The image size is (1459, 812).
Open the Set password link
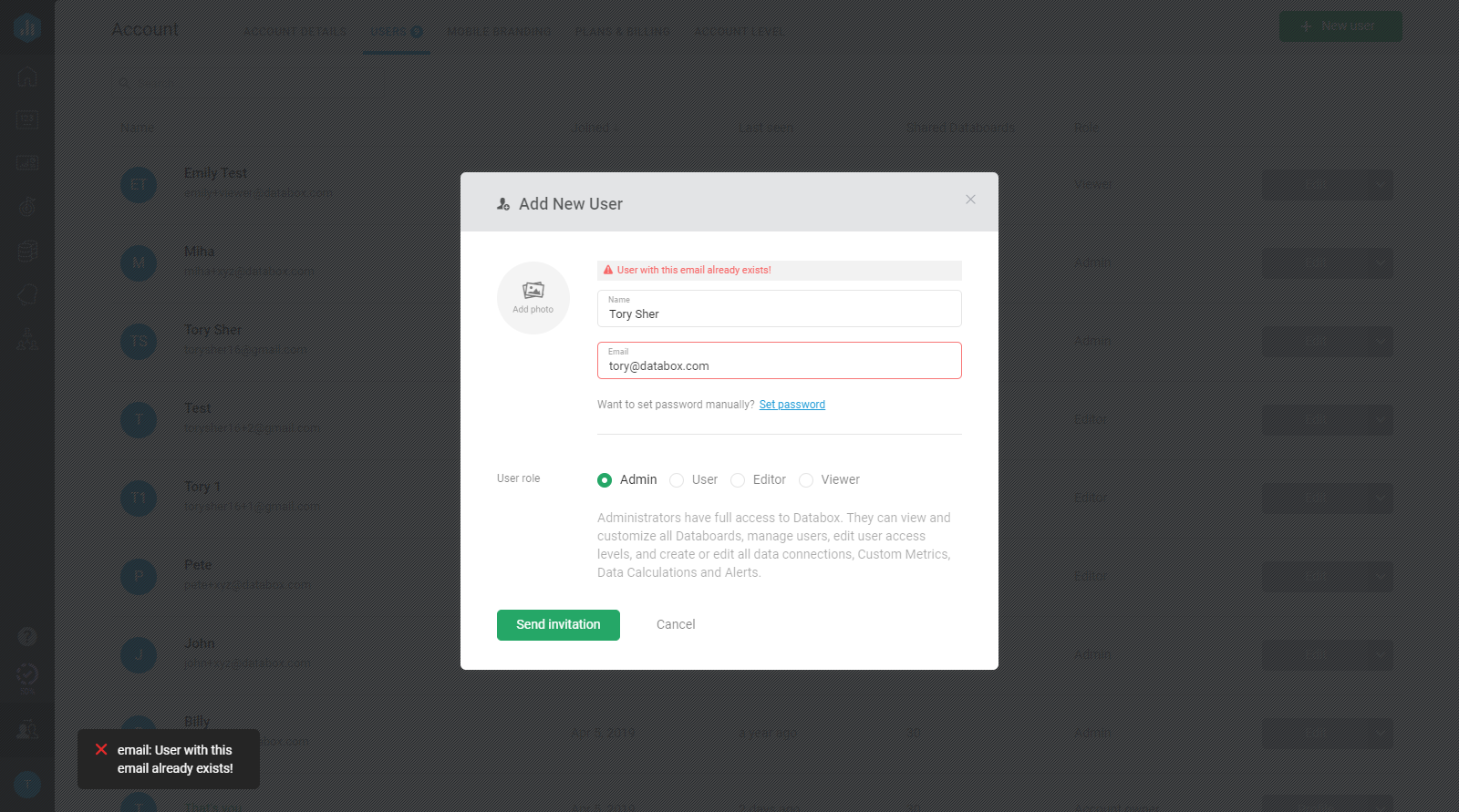click(x=792, y=404)
